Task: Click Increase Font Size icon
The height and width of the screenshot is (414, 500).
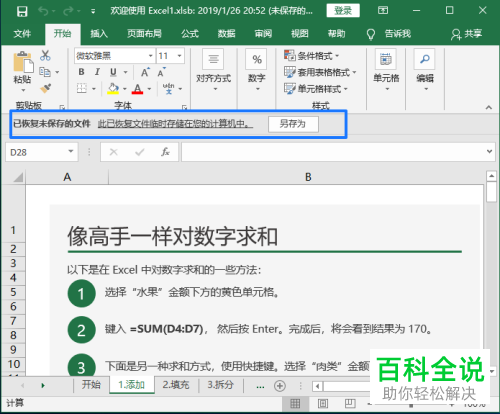Action: [145, 72]
